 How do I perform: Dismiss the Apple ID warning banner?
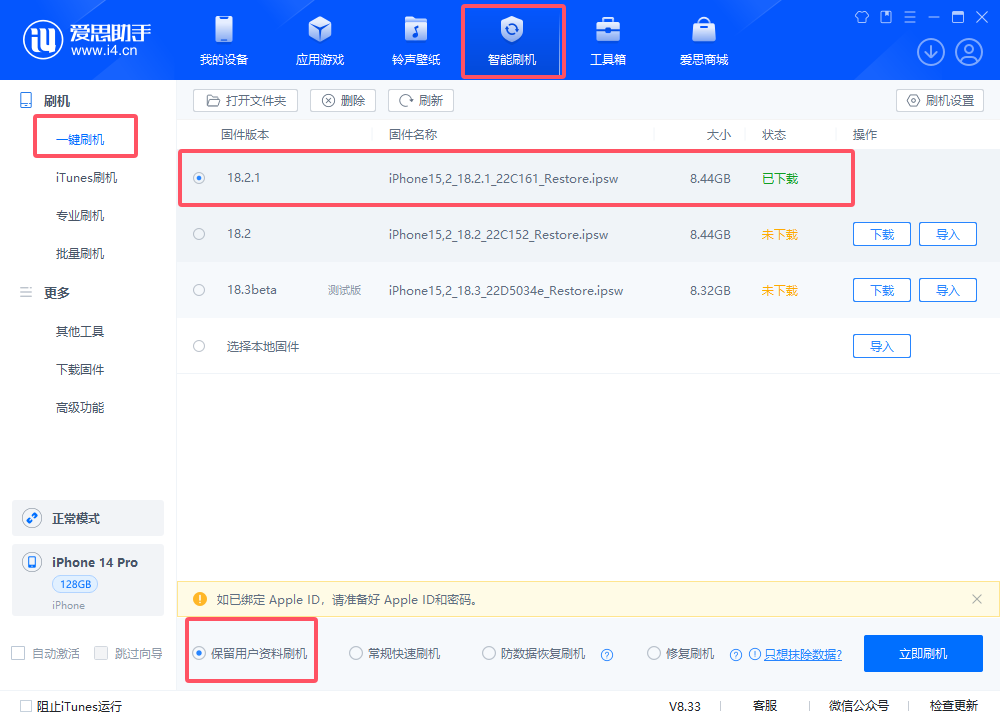click(x=977, y=599)
